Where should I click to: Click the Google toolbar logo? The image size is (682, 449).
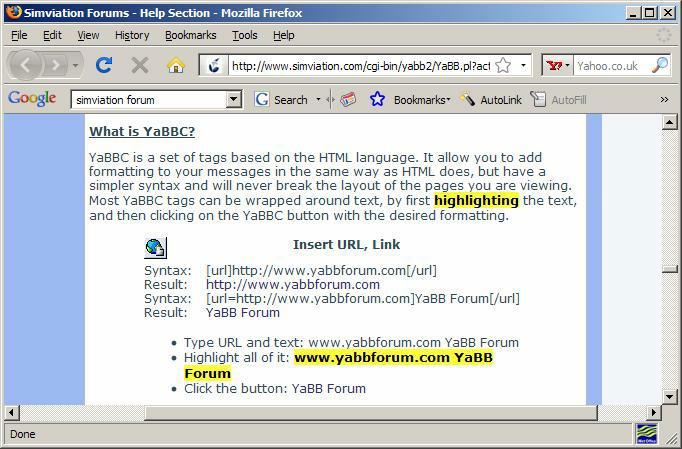point(32,99)
